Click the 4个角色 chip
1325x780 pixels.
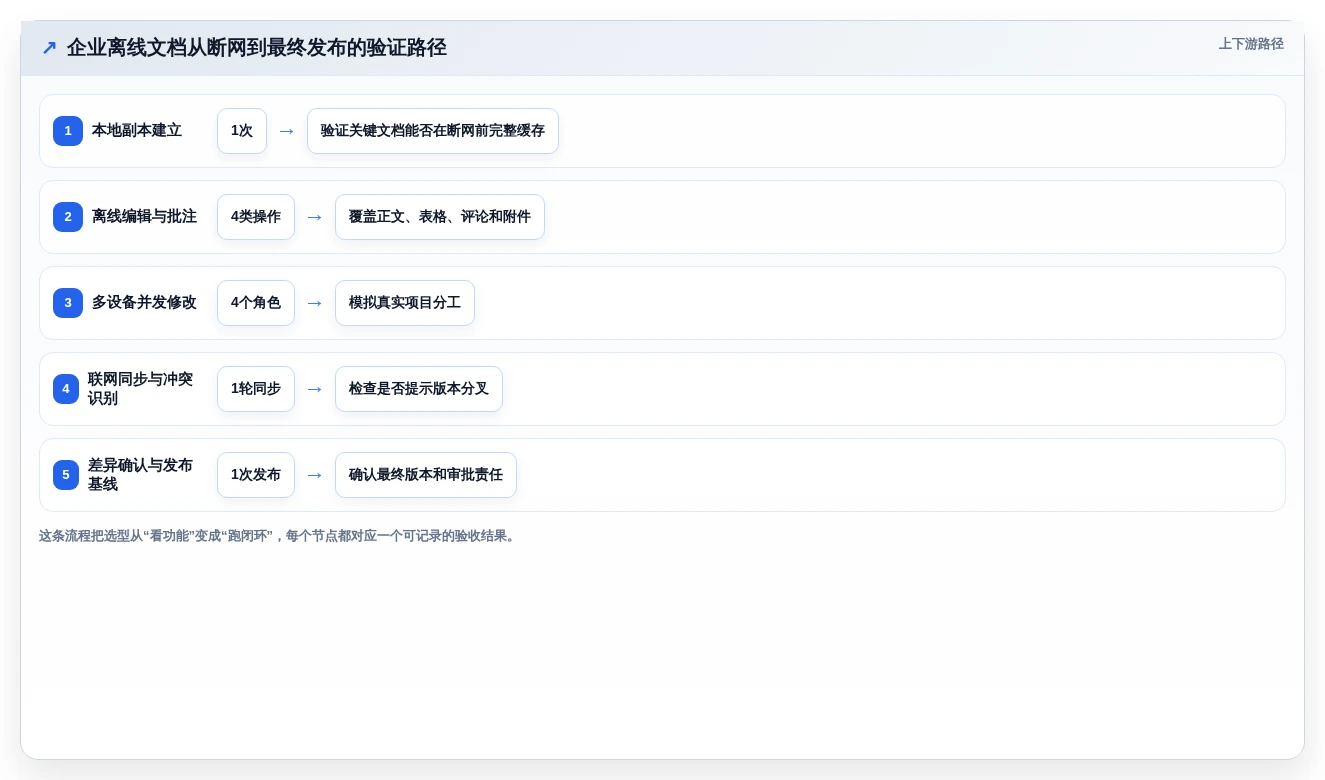(256, 303)
